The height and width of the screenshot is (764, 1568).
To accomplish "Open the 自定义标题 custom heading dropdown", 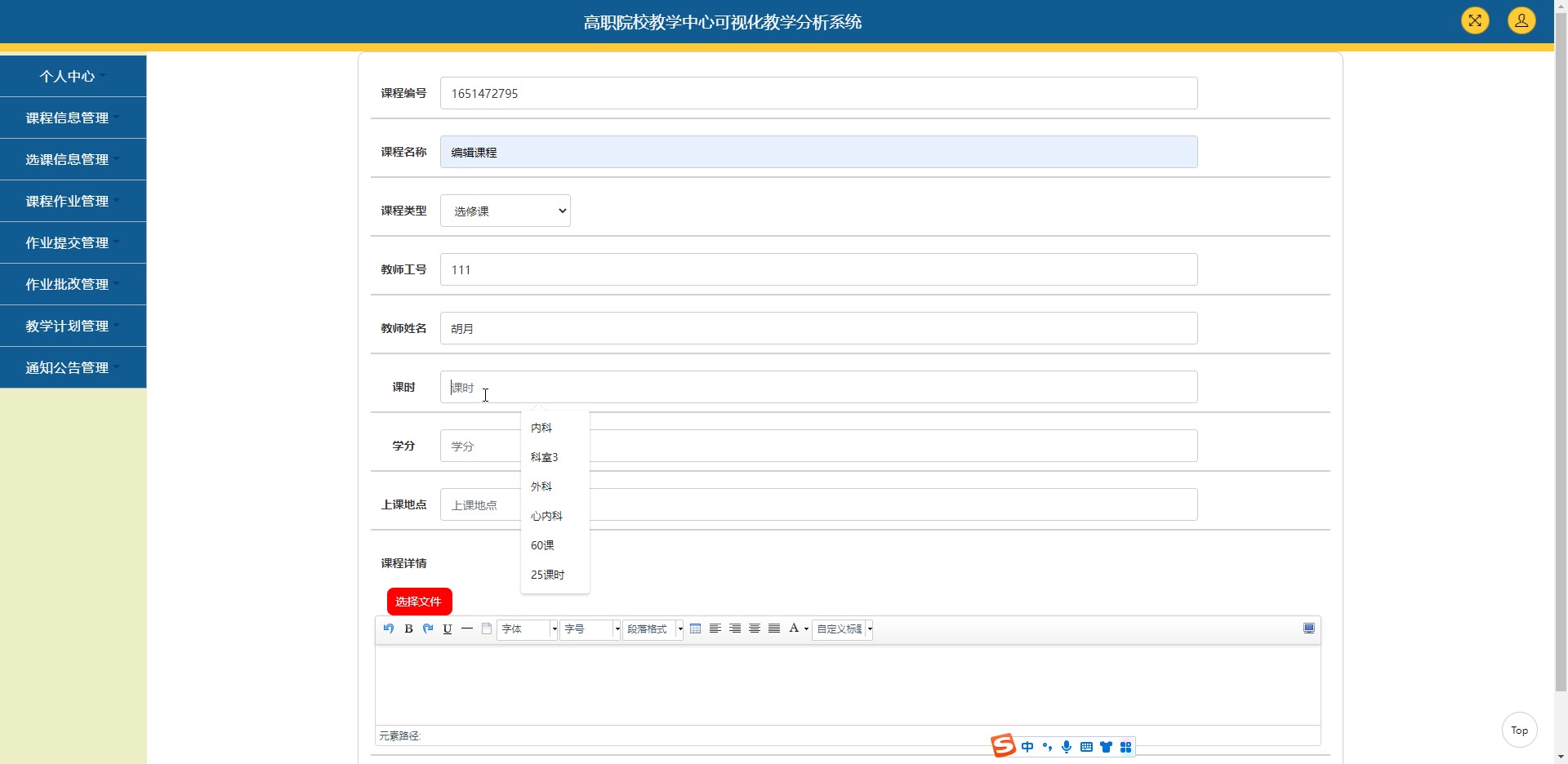I will pos(843,629).
